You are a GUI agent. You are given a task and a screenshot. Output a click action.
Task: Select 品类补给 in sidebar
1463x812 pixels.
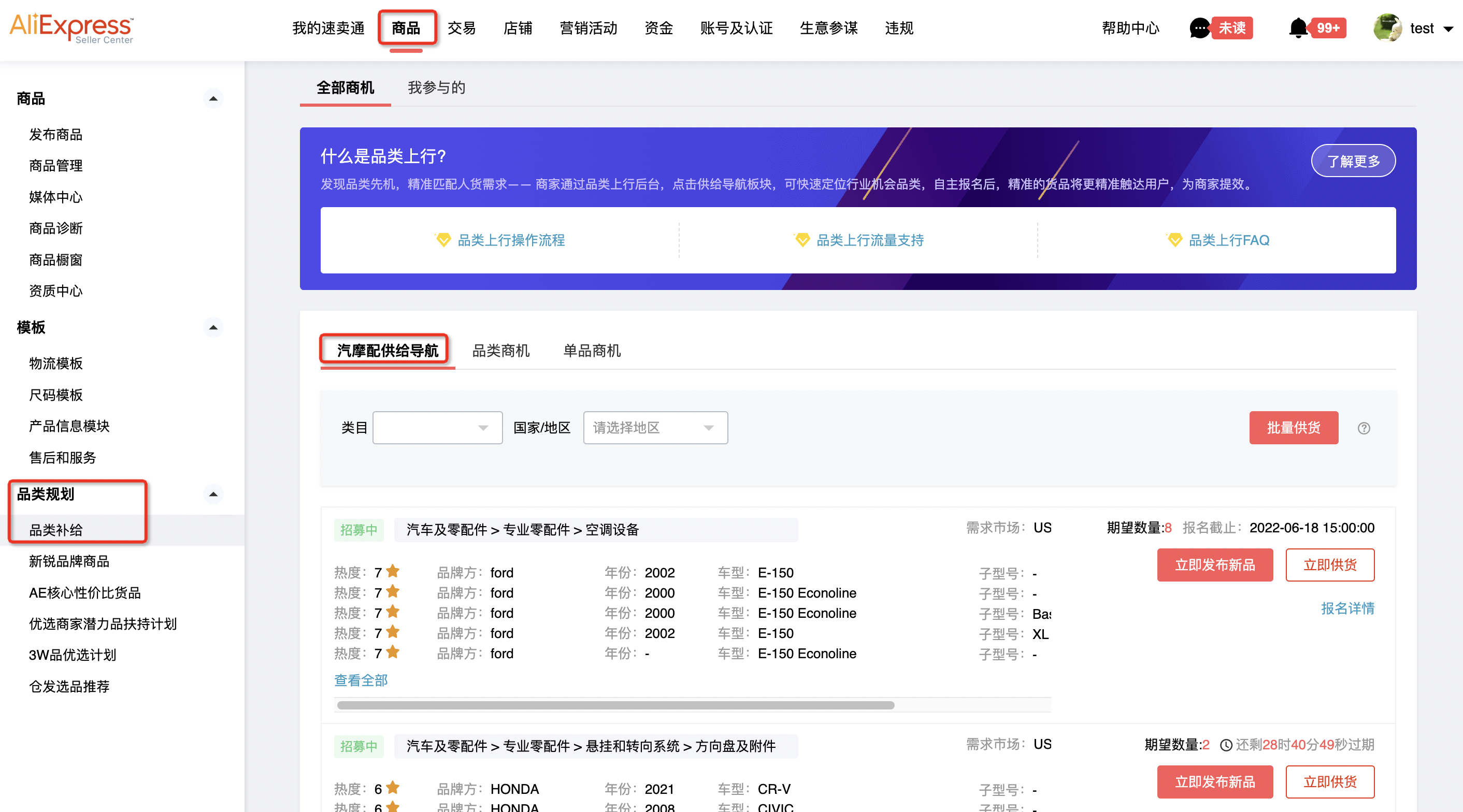[55, 530]
